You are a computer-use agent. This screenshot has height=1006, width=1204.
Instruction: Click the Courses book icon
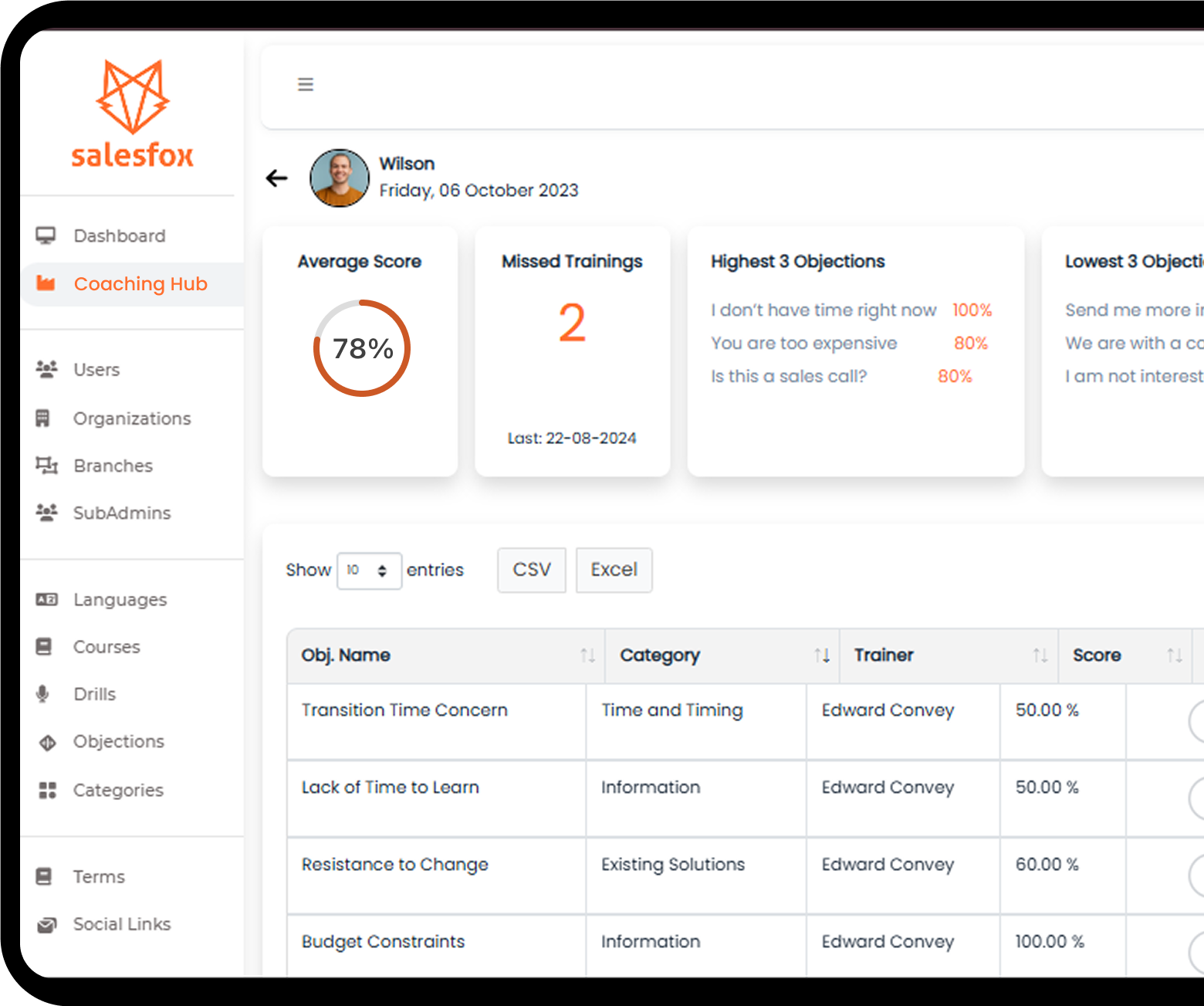pyautogui.click(x=44, y=646)
